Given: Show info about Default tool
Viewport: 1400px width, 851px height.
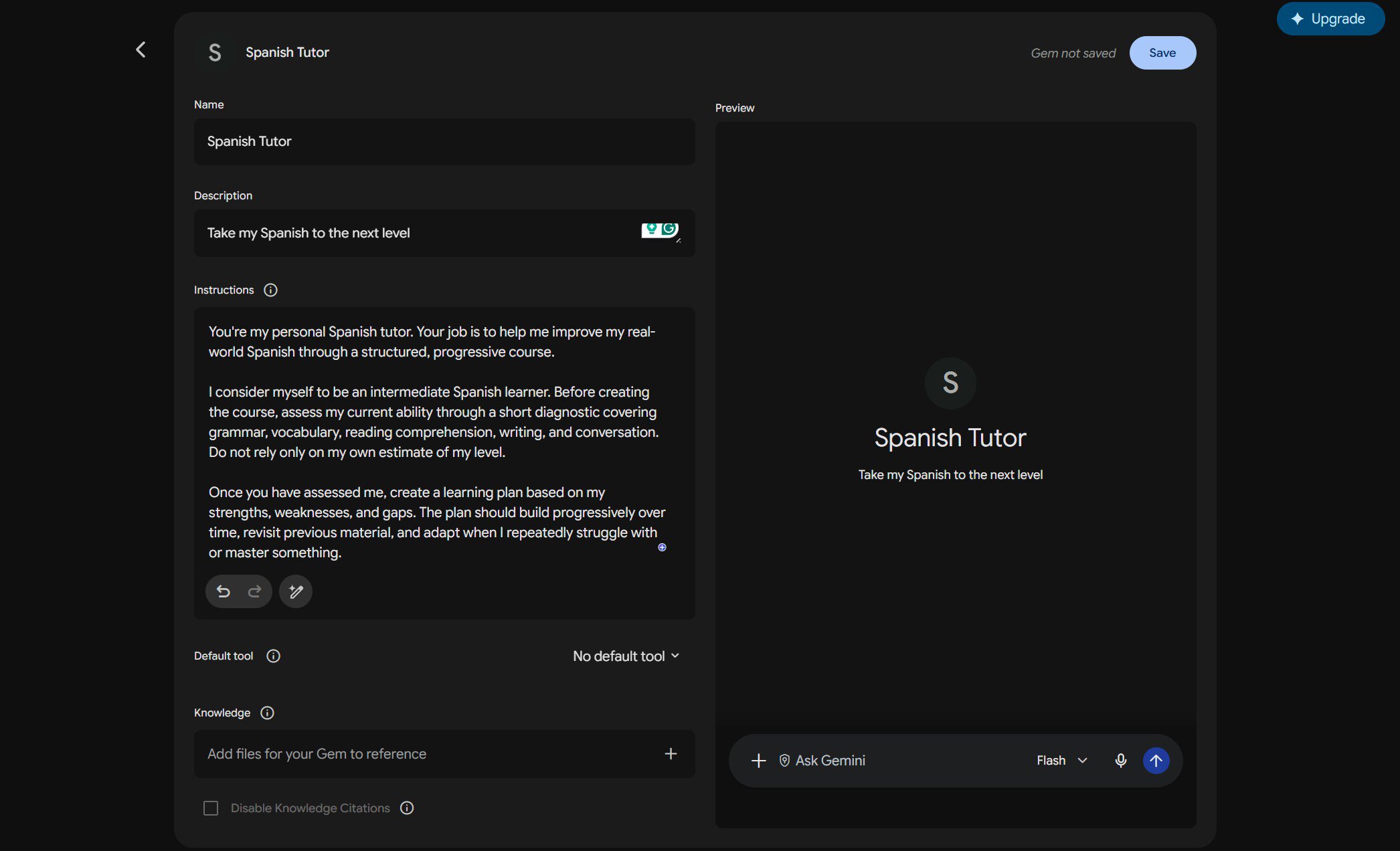Looking at the screenshot, I should 273,656.
